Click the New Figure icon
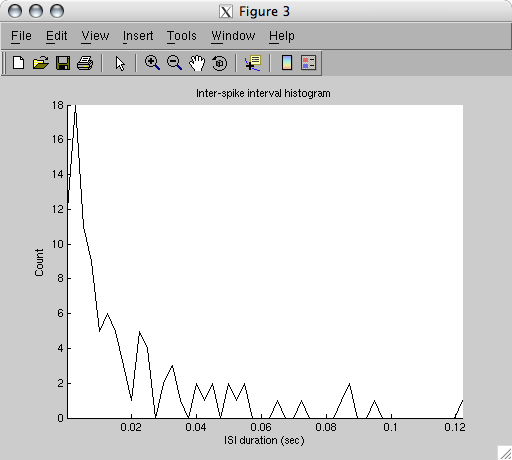Viewport: 512px width, 460px height. coord(19,63)
